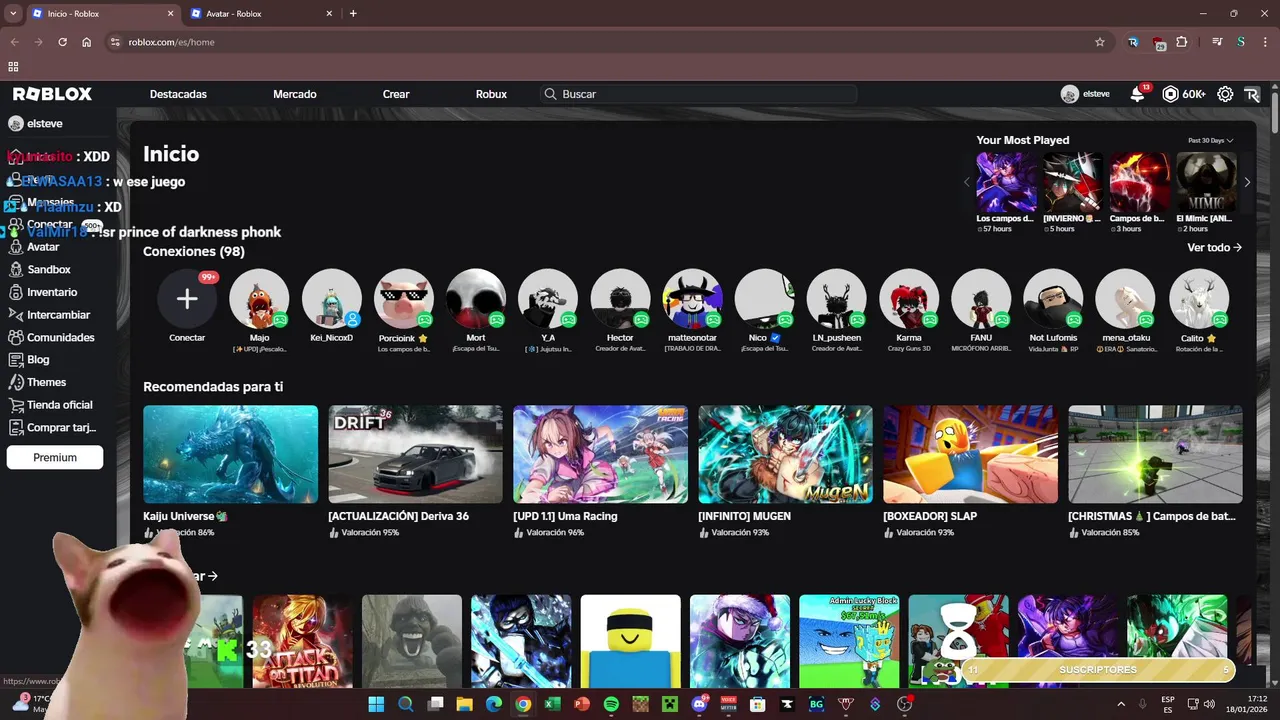1280x720 pixels.
Task: Open Sandbox in the sidebar
Action: [48, 269]
